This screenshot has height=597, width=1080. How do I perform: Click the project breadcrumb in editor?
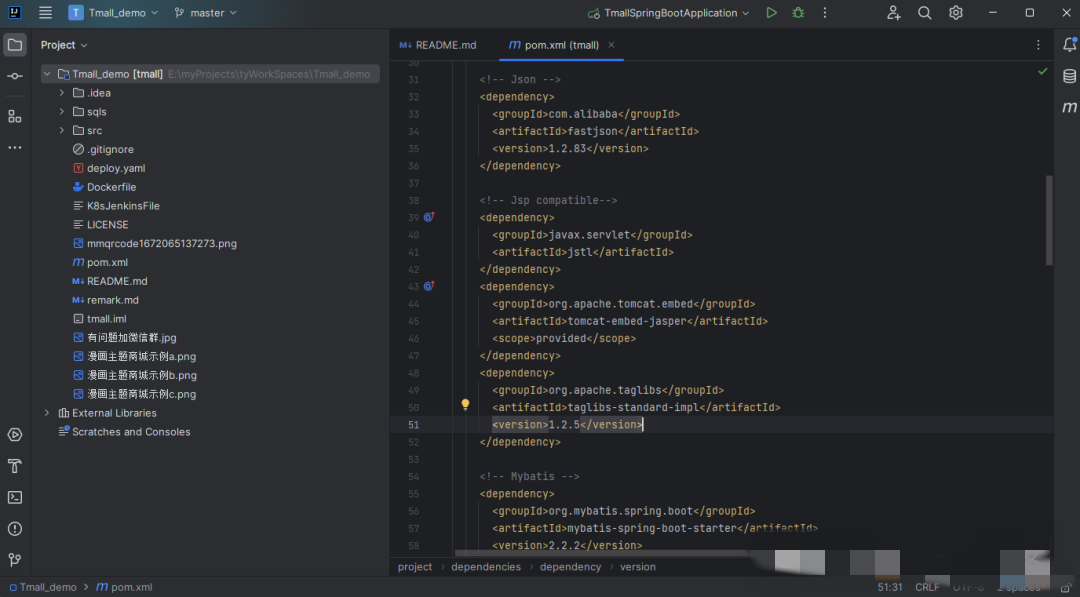point(415,567)
